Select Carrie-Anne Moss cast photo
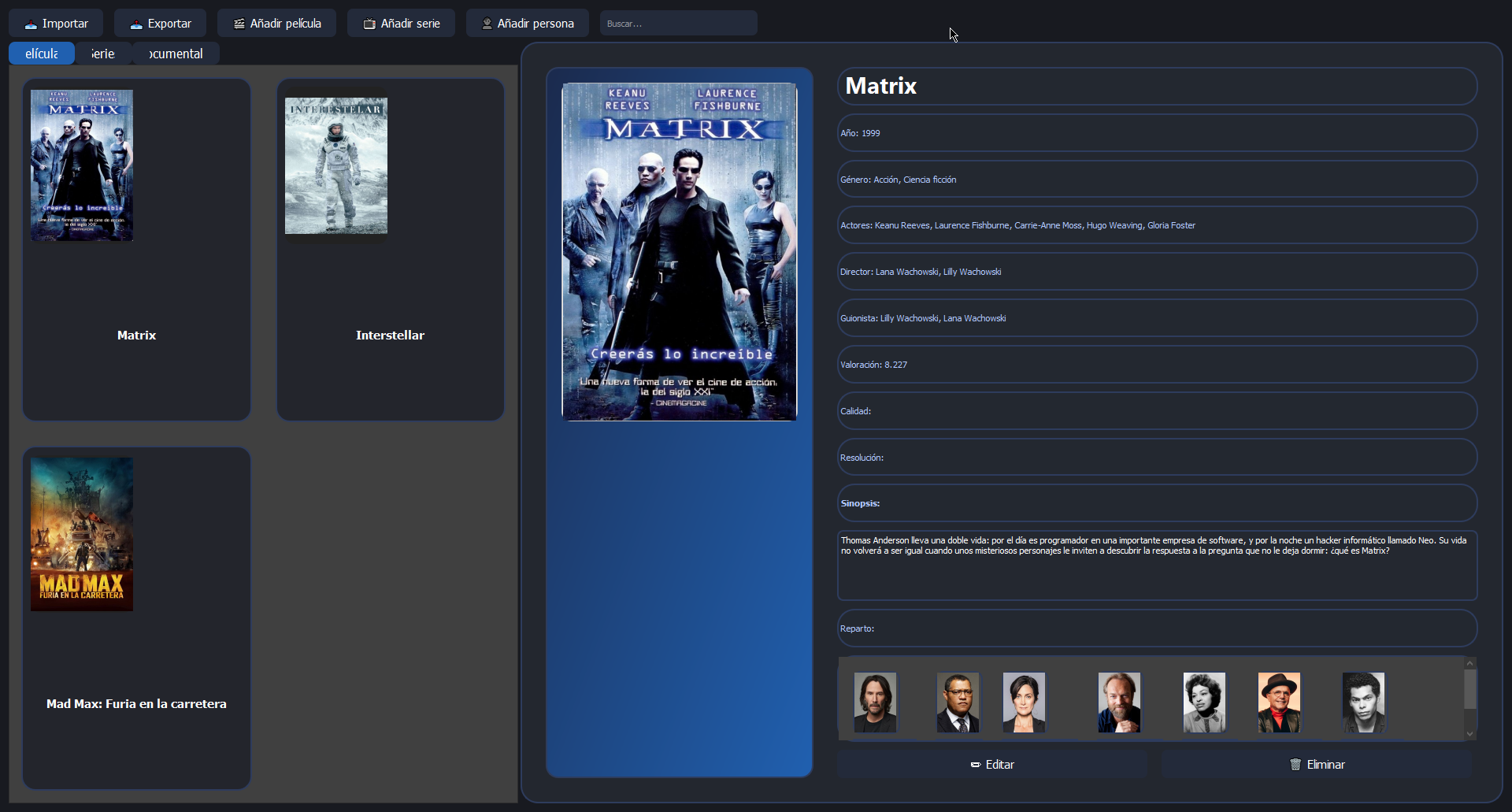 click(x=1024, y=703)
